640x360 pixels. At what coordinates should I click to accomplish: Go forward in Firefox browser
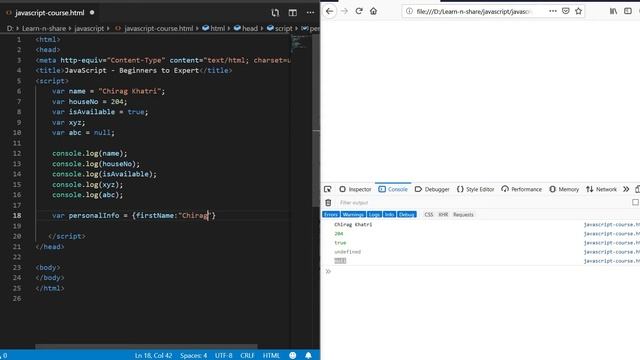point(344,11)
